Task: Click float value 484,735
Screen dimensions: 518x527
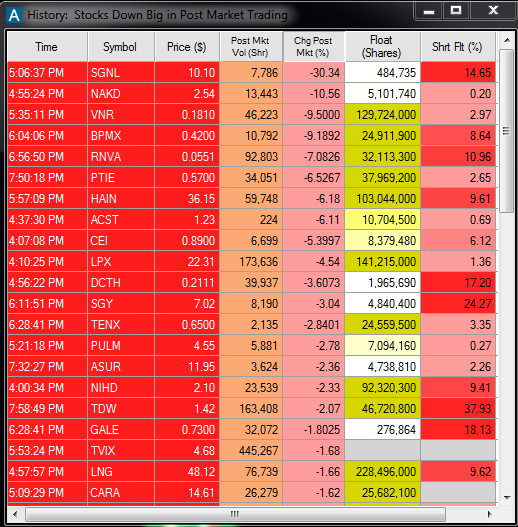Action: click(x=383, y=72)
